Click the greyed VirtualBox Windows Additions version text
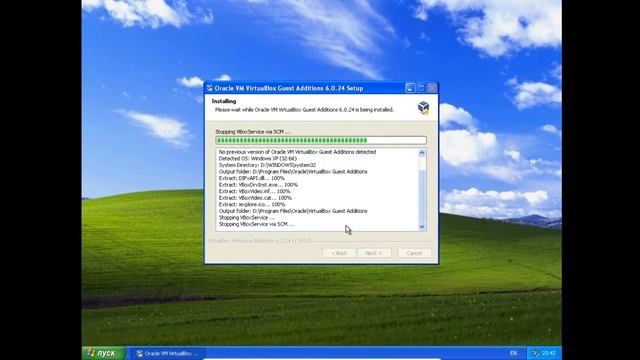The width and height of the screenshot is (640, 360). [260, 241]
